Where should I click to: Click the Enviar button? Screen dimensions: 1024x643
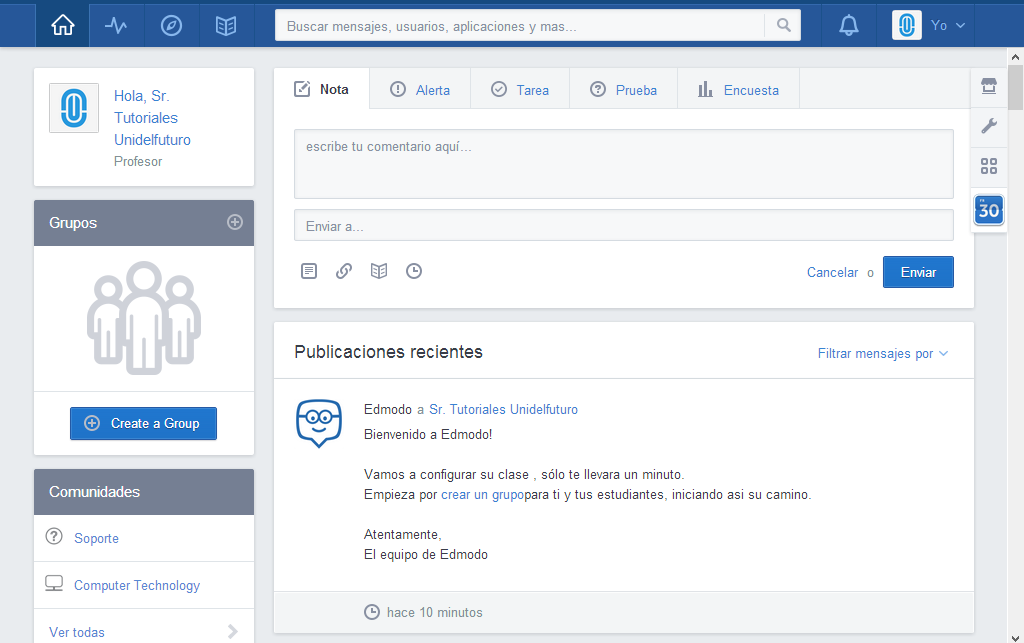click(918, 272)
